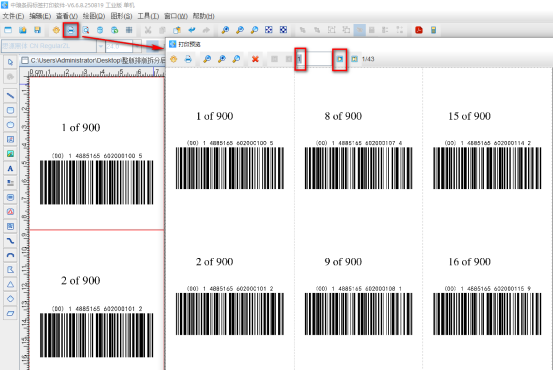Open the 绘图(D) menu
Viewport: 553px width, 371px height.
click(94, 16)
